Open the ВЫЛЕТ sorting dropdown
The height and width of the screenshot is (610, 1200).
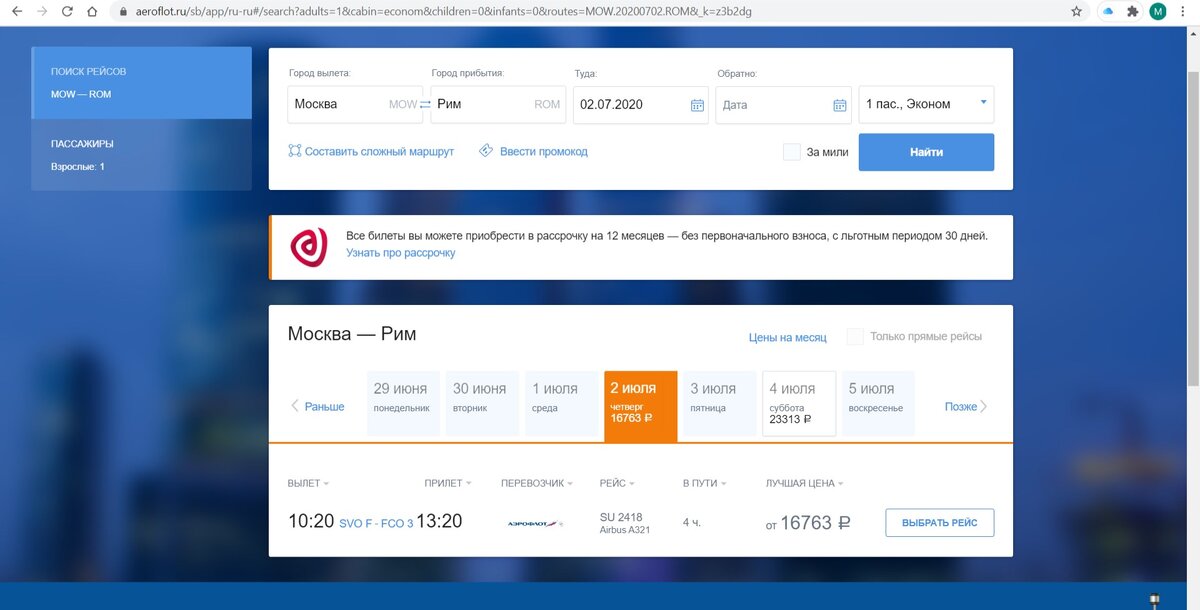pyautogui.click(x=308, y=482)
